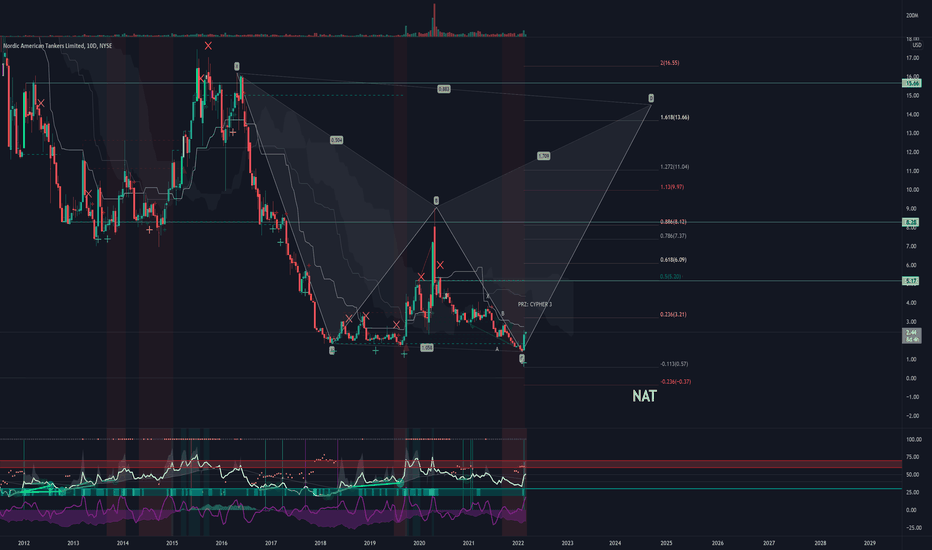Click the 2023 label on time axis

[x=568, y=543]
